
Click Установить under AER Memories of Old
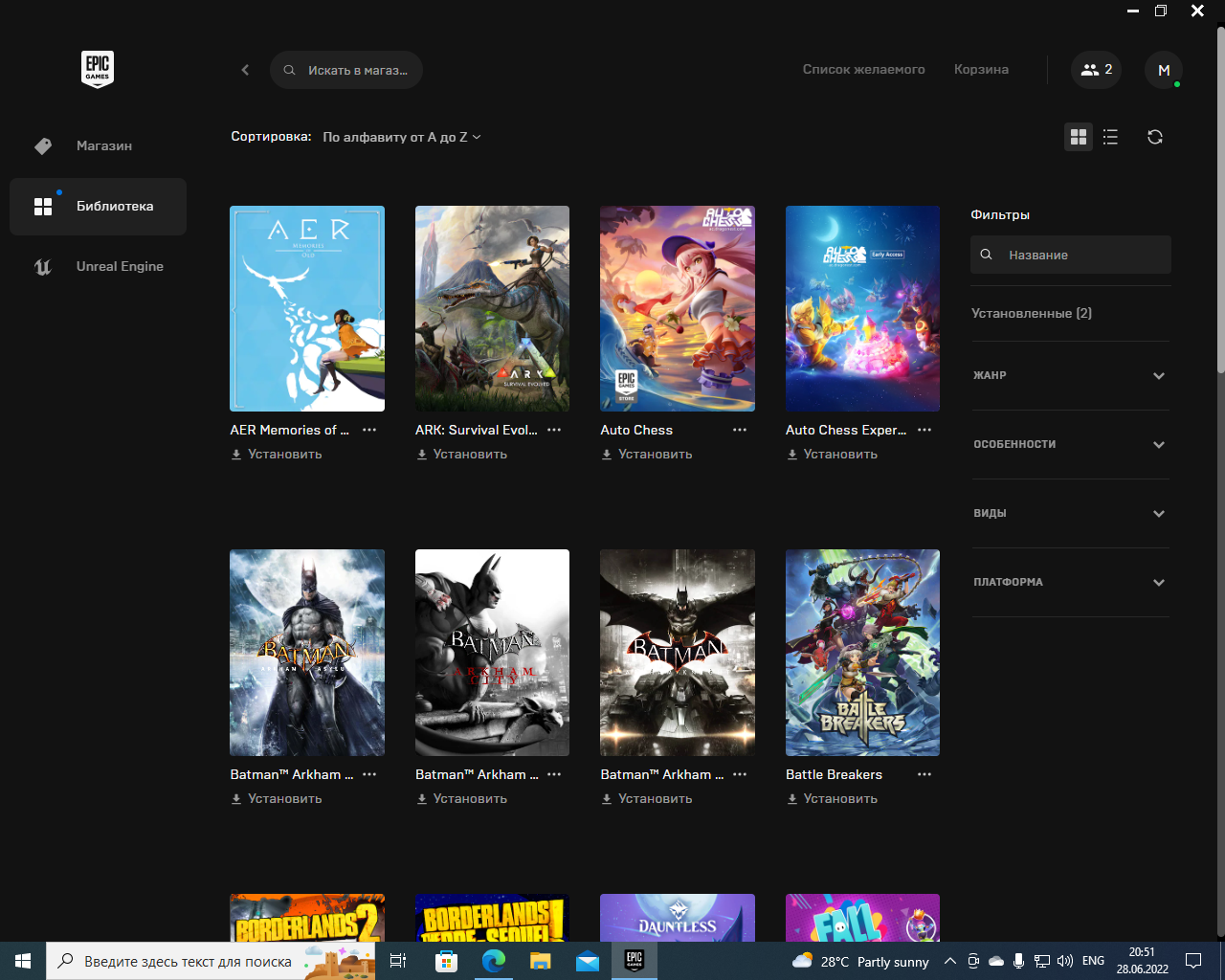click(x=277, y=455)
